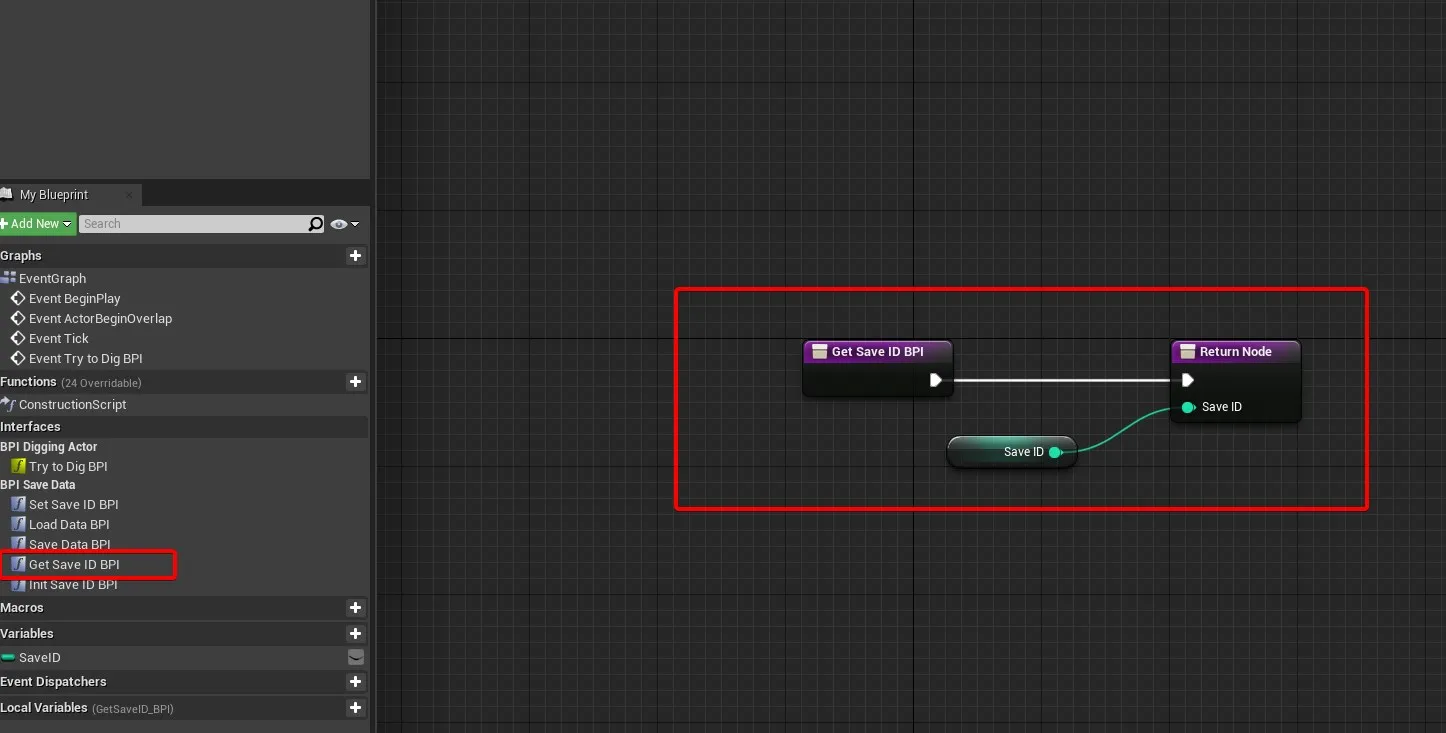Toggle the SaveID variable's editable eye icon

point(355,658)
